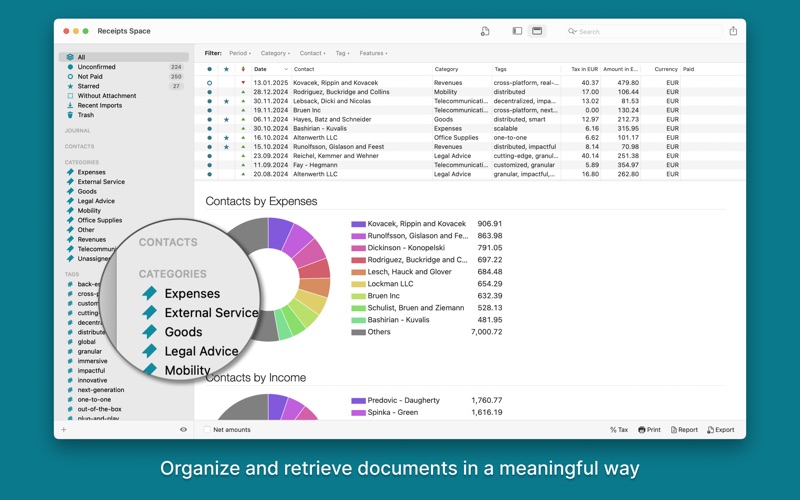Open the Period filter dropdown
Image resolution: width=800 pixels, height=500 pixels.
[x=240, y=53]
